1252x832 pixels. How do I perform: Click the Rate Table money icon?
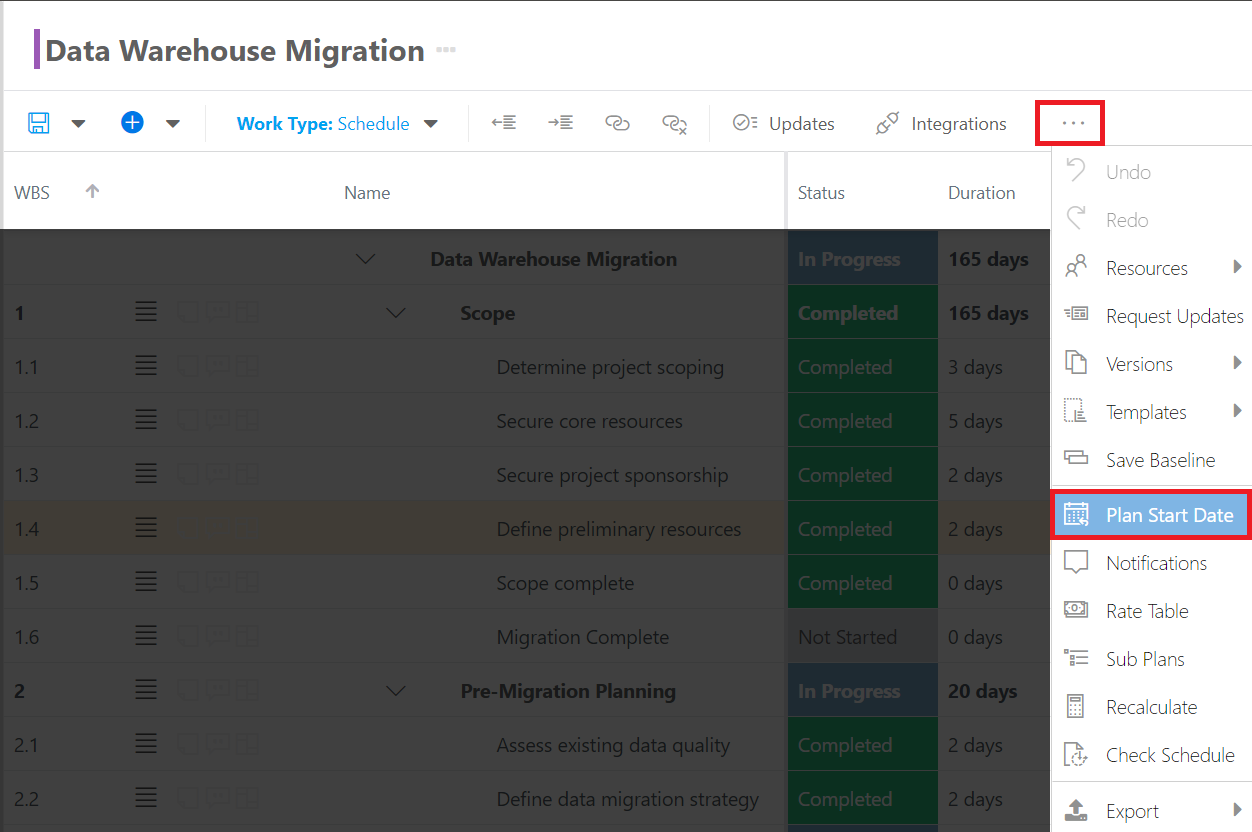point(1076,610)
